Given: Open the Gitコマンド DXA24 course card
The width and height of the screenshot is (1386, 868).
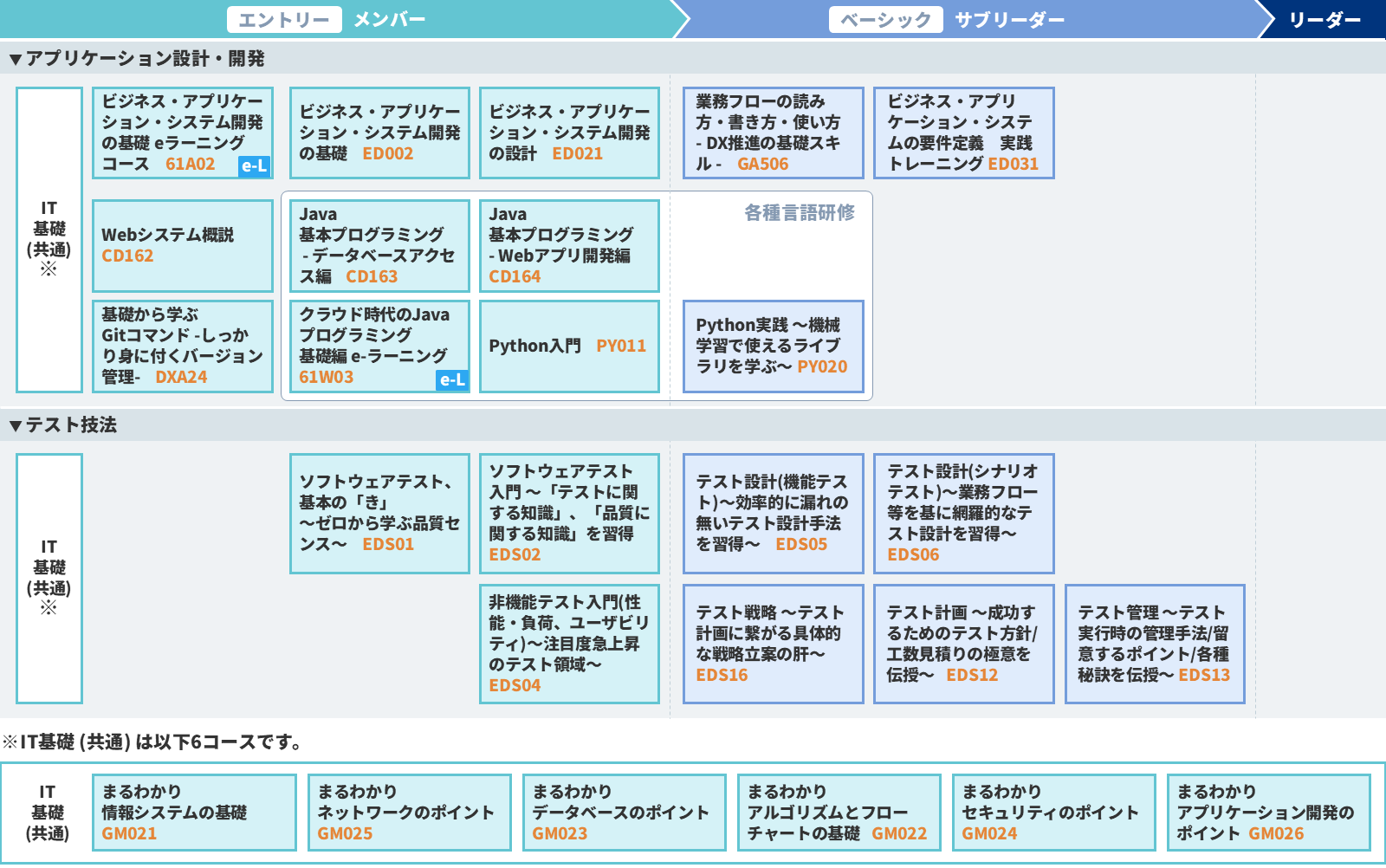Looking at the screenshot, I should [183, 347].
